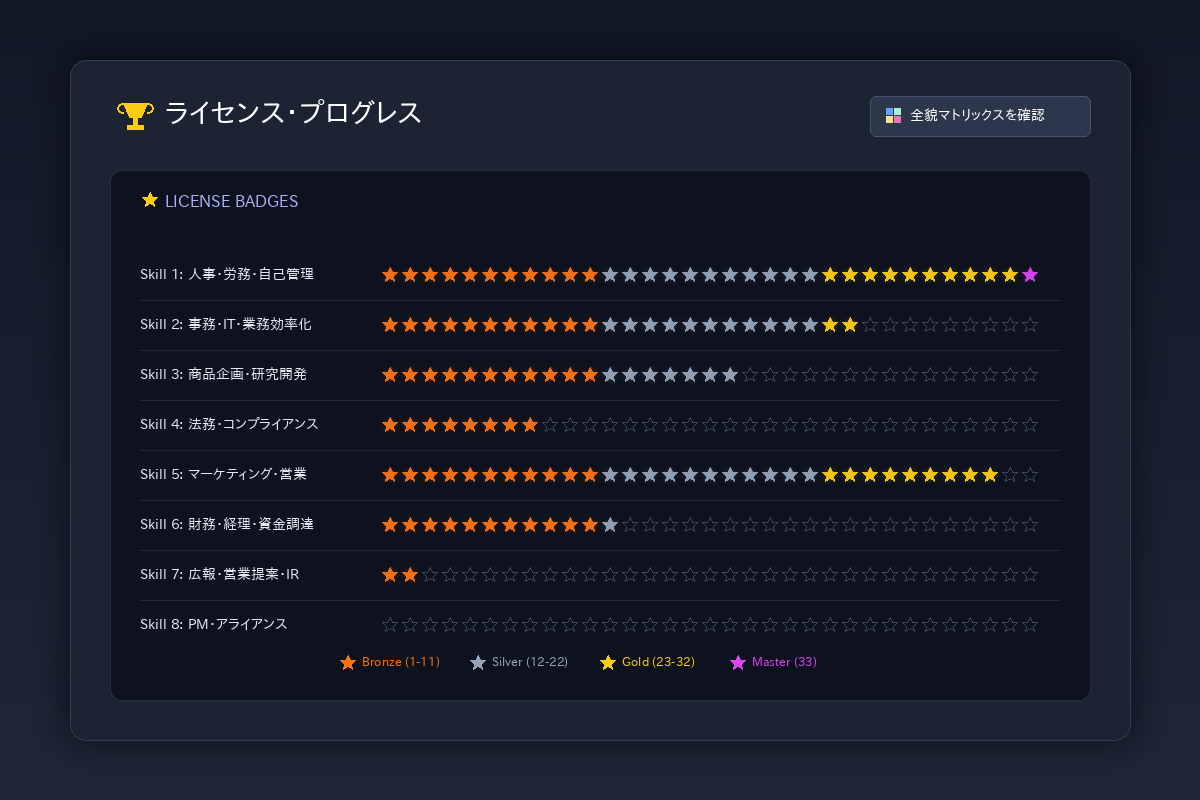Click the lone silver star in Skill 6 row

point(610,524)
